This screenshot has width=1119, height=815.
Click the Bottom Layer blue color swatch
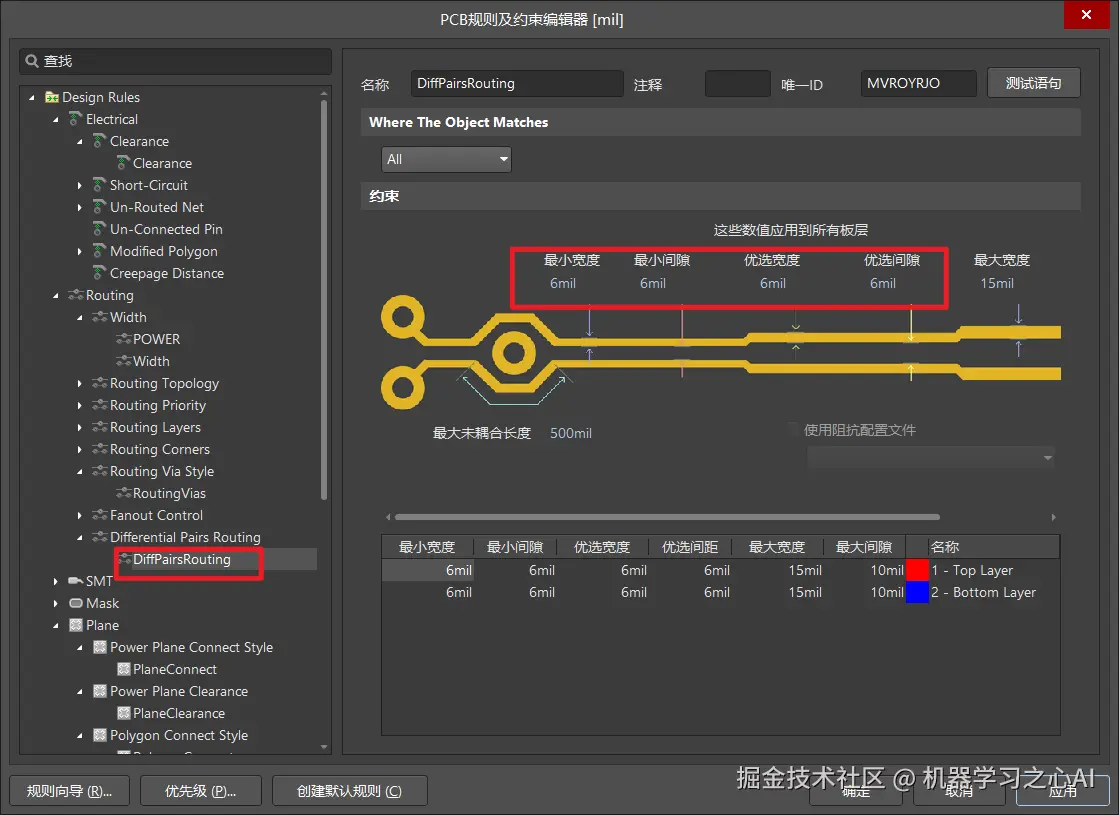(917, 592)
